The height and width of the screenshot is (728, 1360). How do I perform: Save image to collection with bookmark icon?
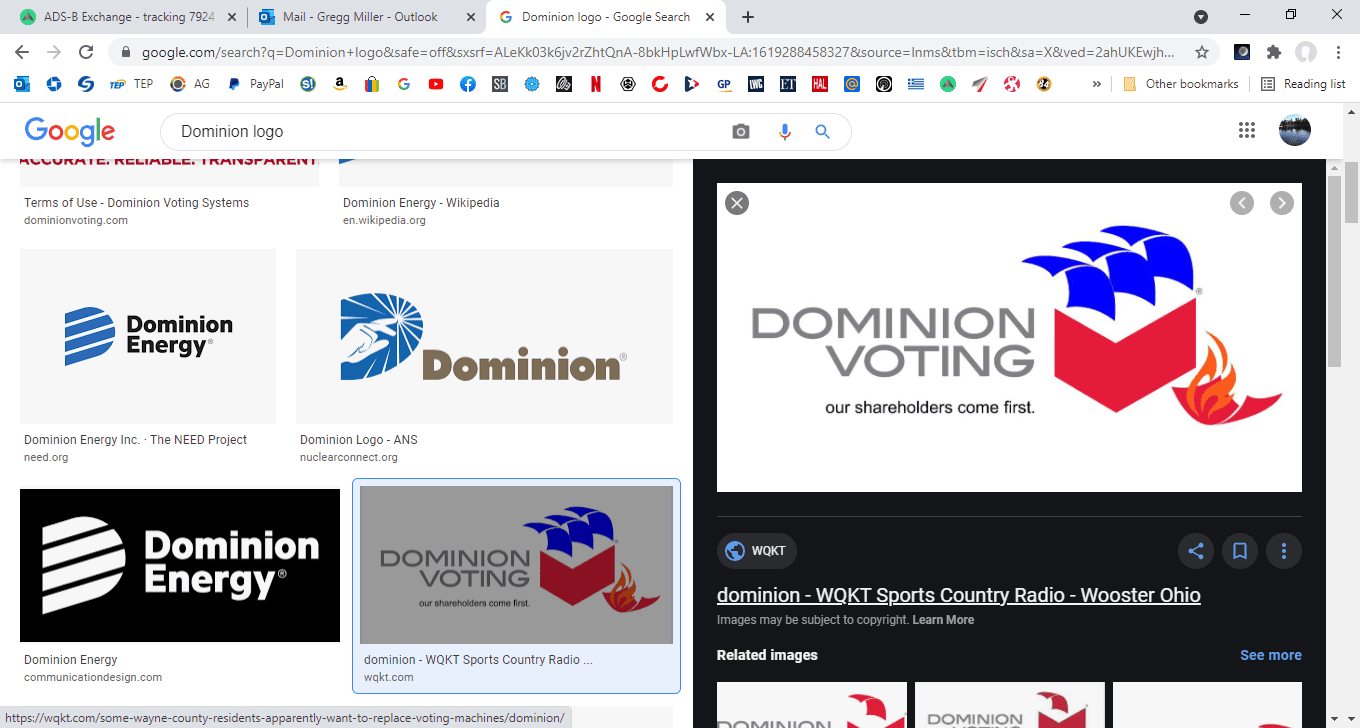1240,551
